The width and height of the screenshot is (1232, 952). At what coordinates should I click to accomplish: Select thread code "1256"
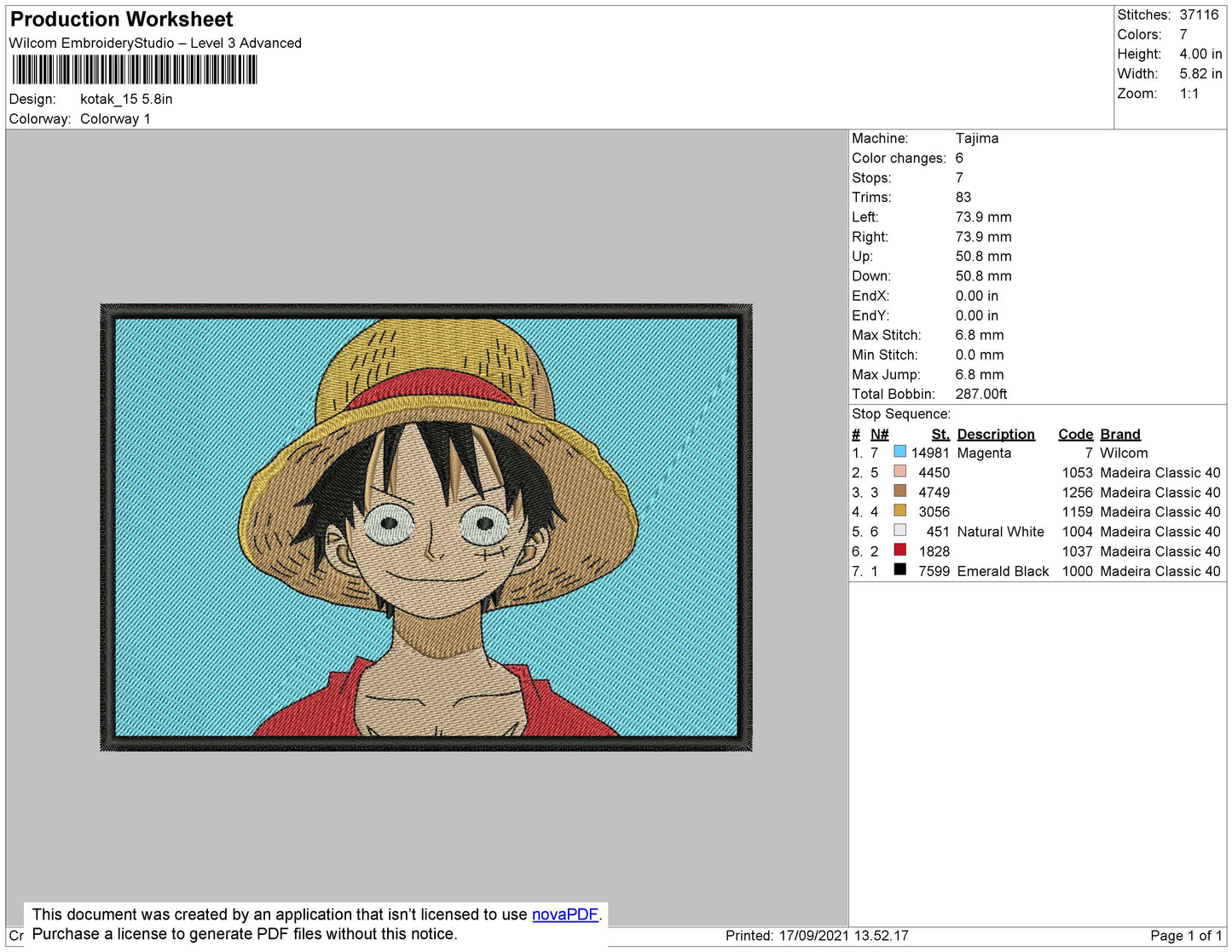(1078, 493)
